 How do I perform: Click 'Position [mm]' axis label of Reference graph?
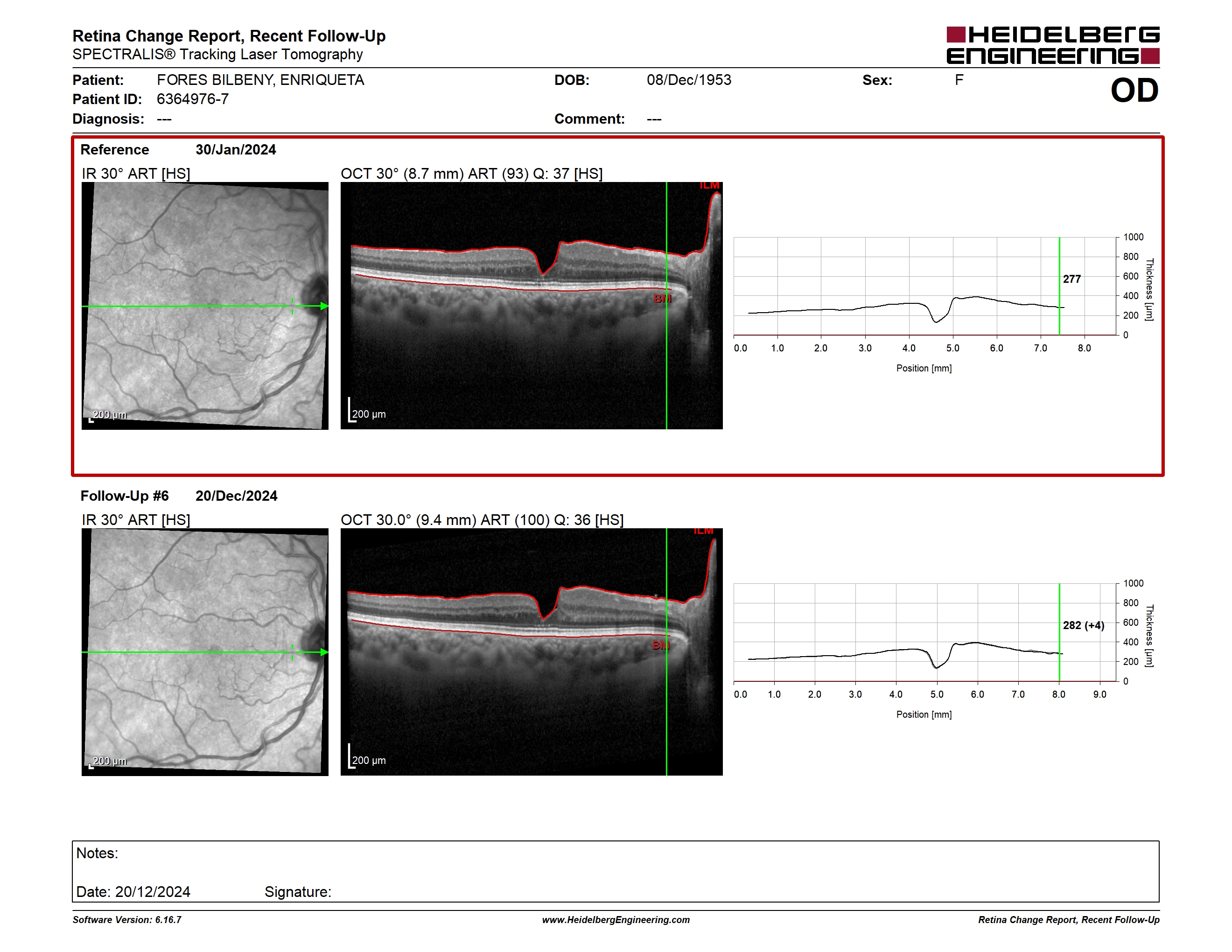pos(924,368)
